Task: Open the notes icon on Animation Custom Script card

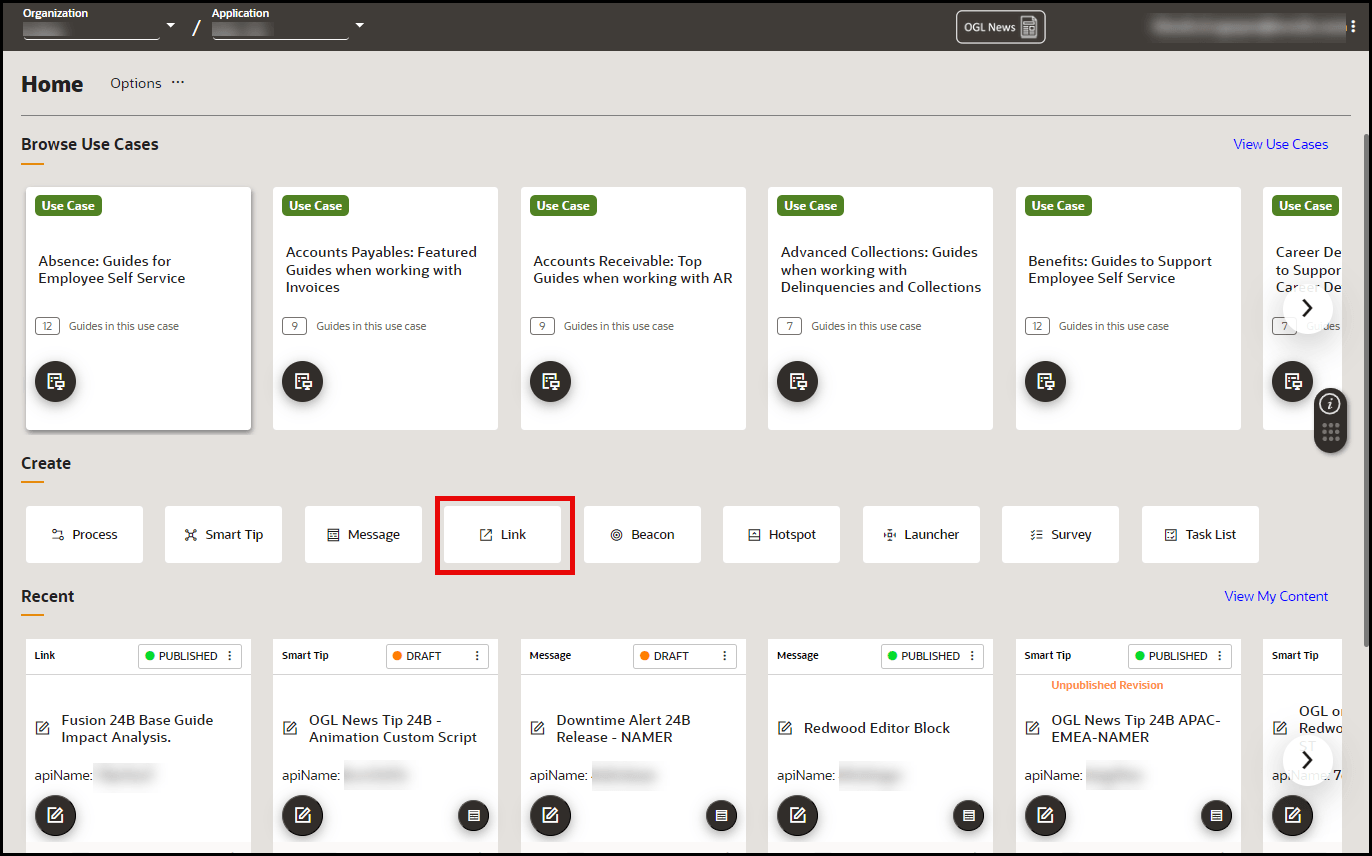Action: point(474,816)
